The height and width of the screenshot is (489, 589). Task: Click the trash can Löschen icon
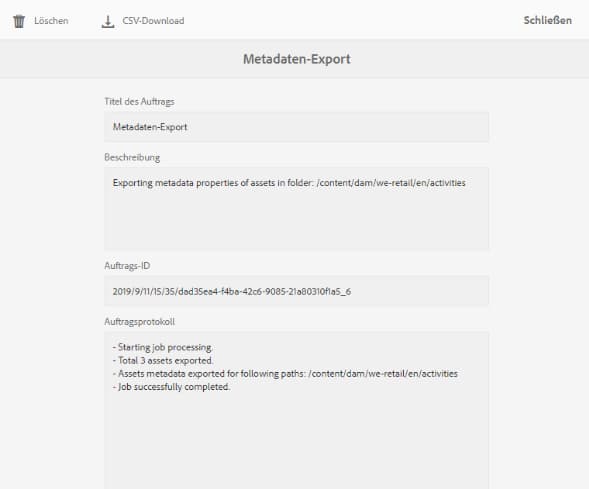(x=19, y=21)
